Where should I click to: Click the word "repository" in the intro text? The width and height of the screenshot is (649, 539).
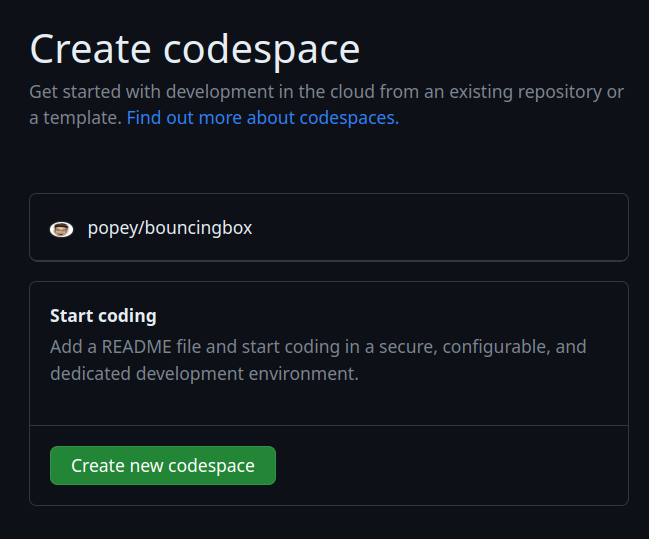click(x=560, y=93)
